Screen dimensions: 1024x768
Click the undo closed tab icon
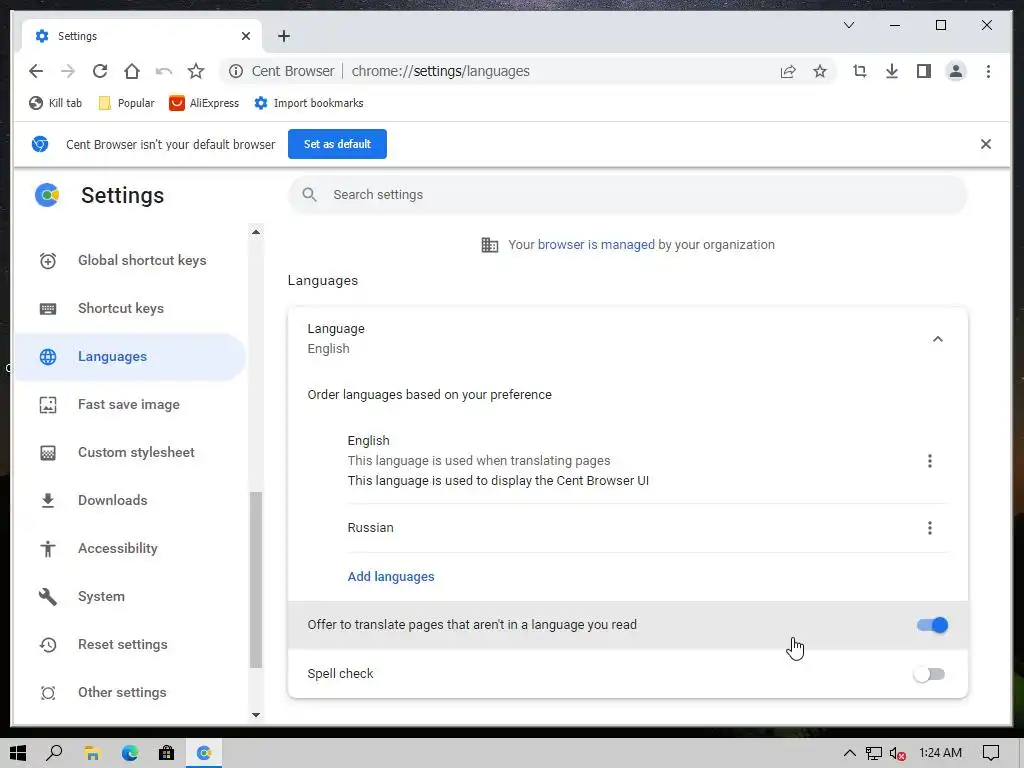164,71
